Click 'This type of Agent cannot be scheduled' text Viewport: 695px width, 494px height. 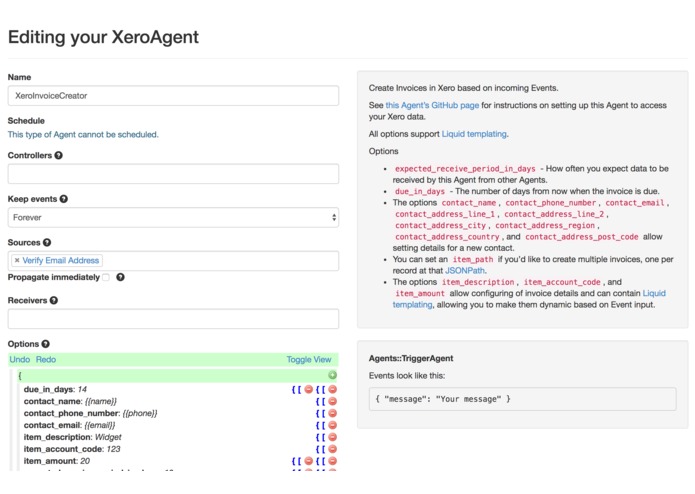83,134
